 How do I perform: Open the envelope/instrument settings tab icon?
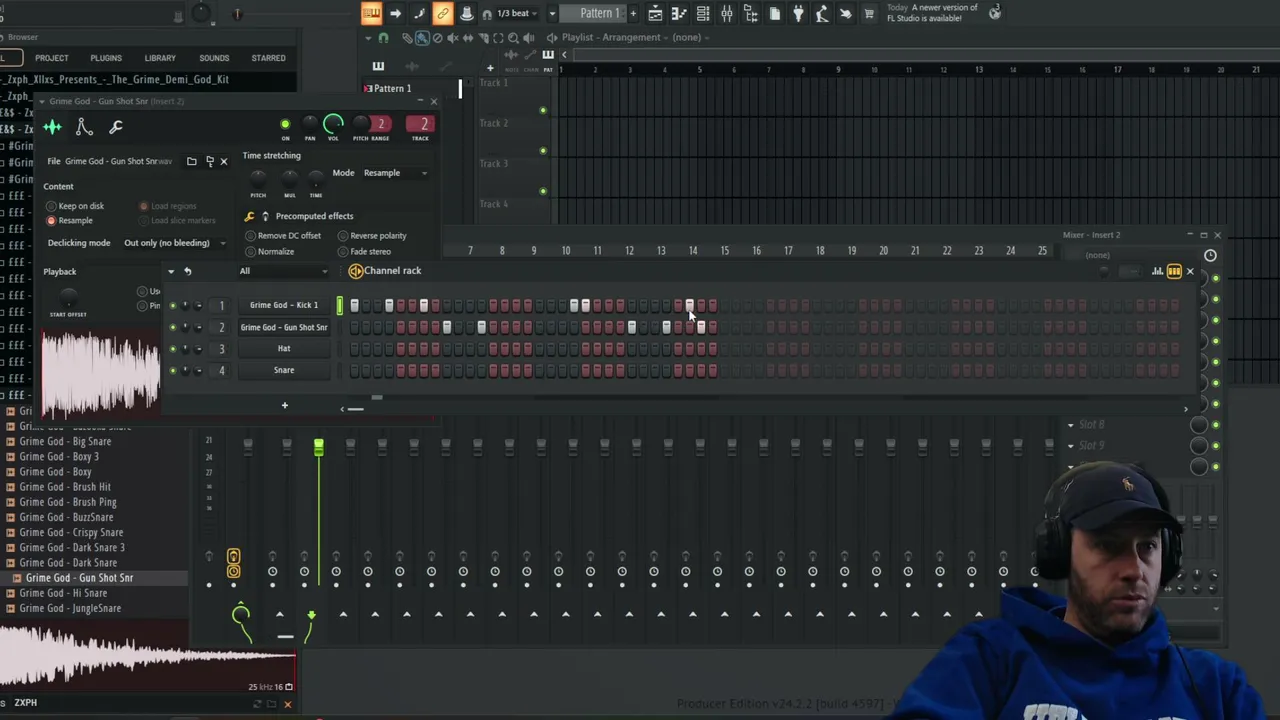[x=84, y=127]
